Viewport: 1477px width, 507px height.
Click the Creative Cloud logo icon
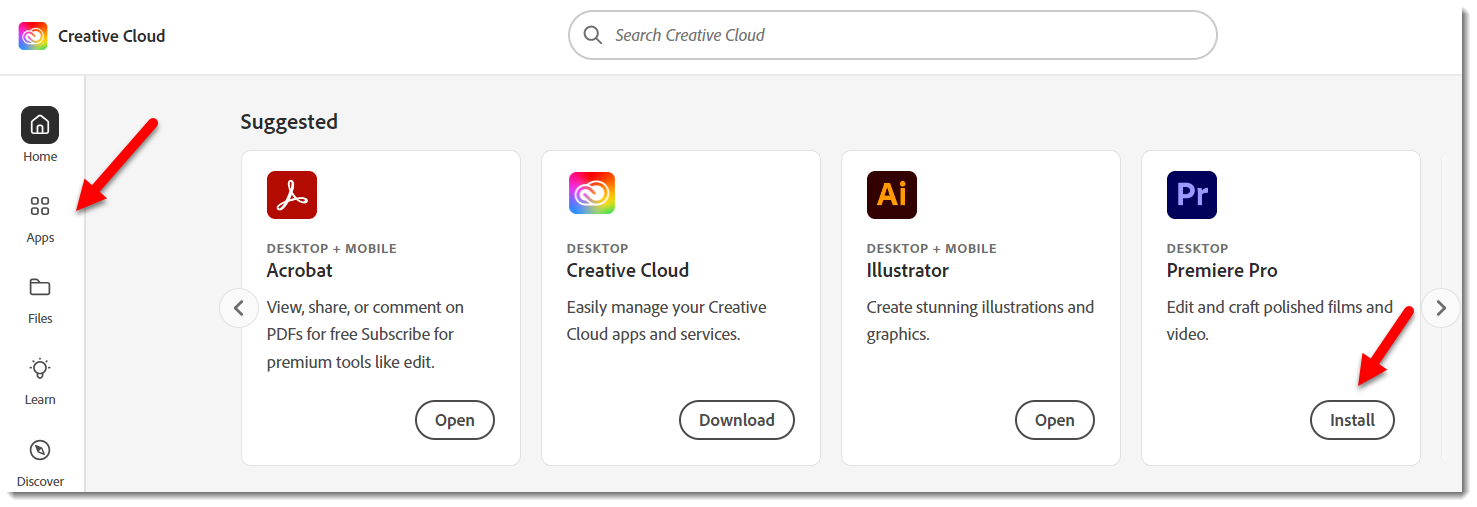33,36
